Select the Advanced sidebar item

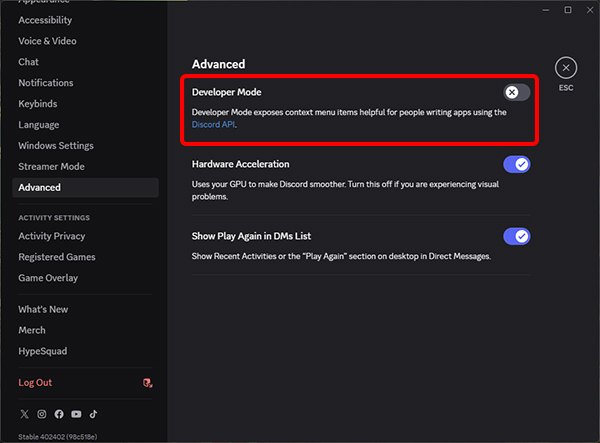click(x=85, y=187)
